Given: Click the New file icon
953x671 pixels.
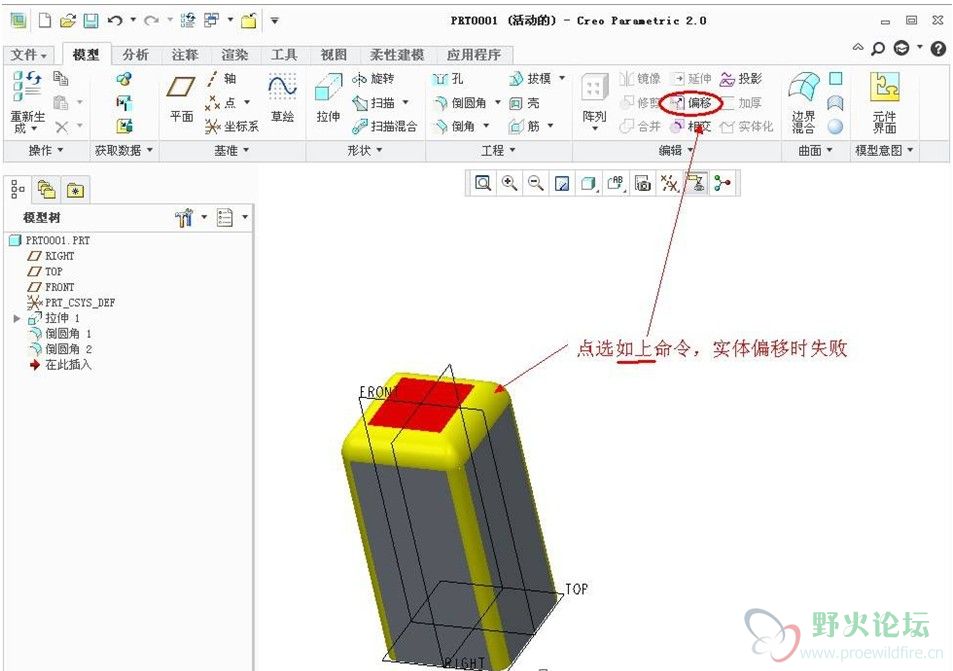Looking at the screenshot, I should pyautogui.click(x=44, y=21).
